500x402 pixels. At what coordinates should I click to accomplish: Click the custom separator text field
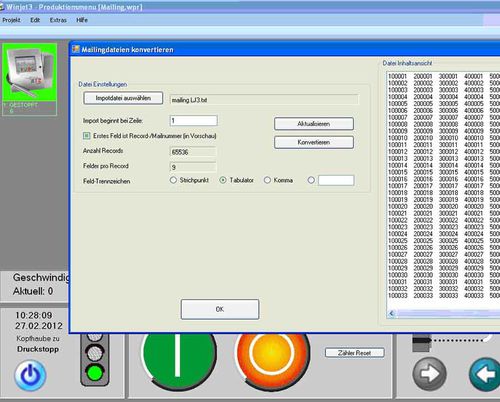point(336,180)
